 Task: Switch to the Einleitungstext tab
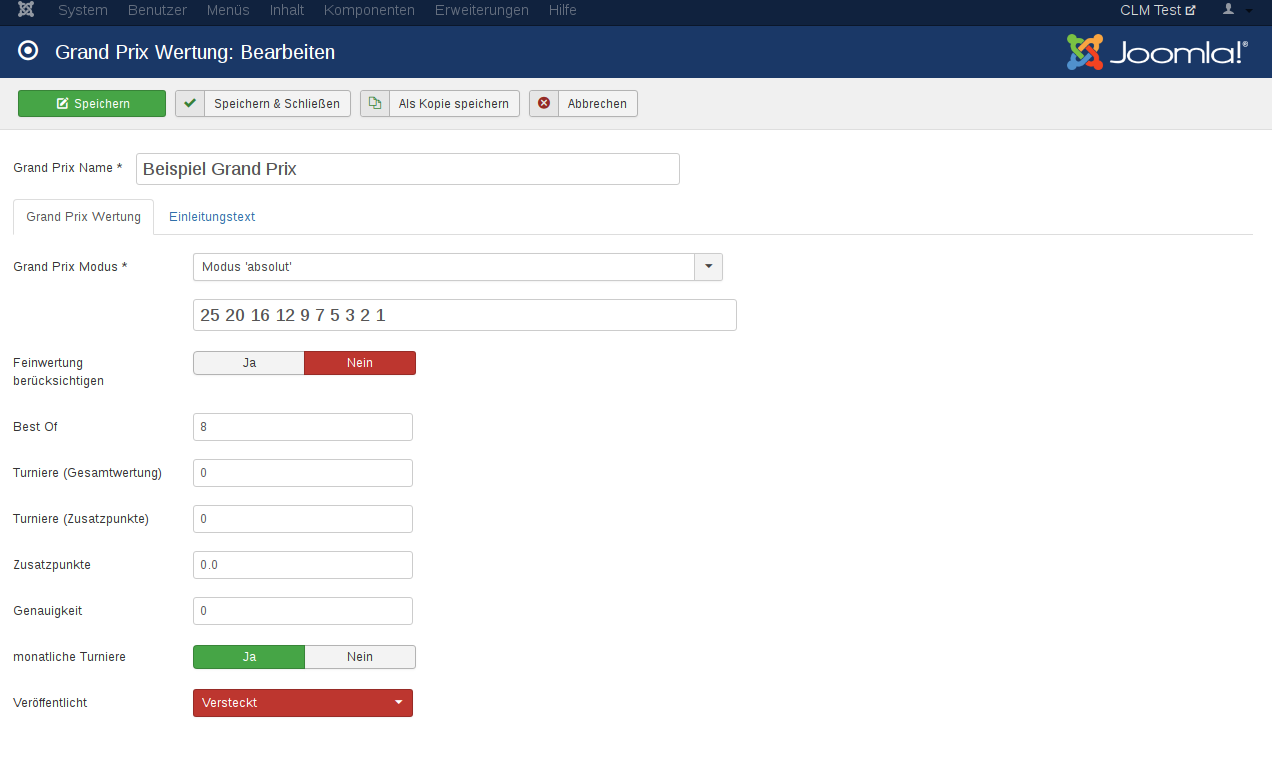(212, 217)
